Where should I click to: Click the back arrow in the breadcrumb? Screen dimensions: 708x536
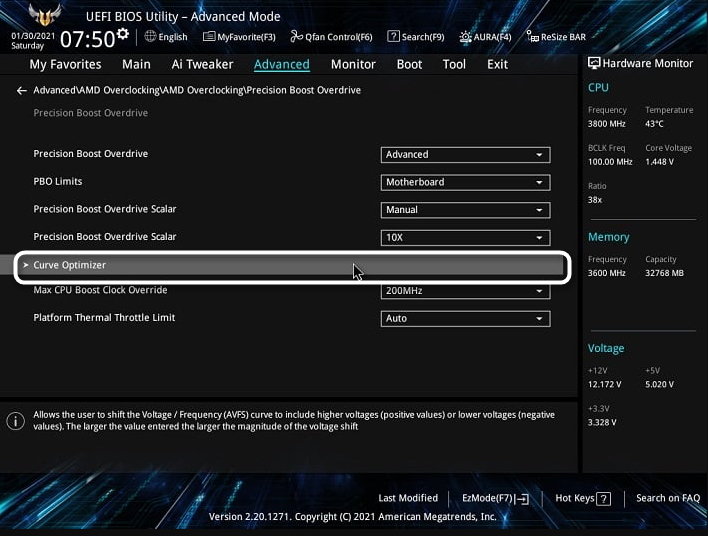21,91
